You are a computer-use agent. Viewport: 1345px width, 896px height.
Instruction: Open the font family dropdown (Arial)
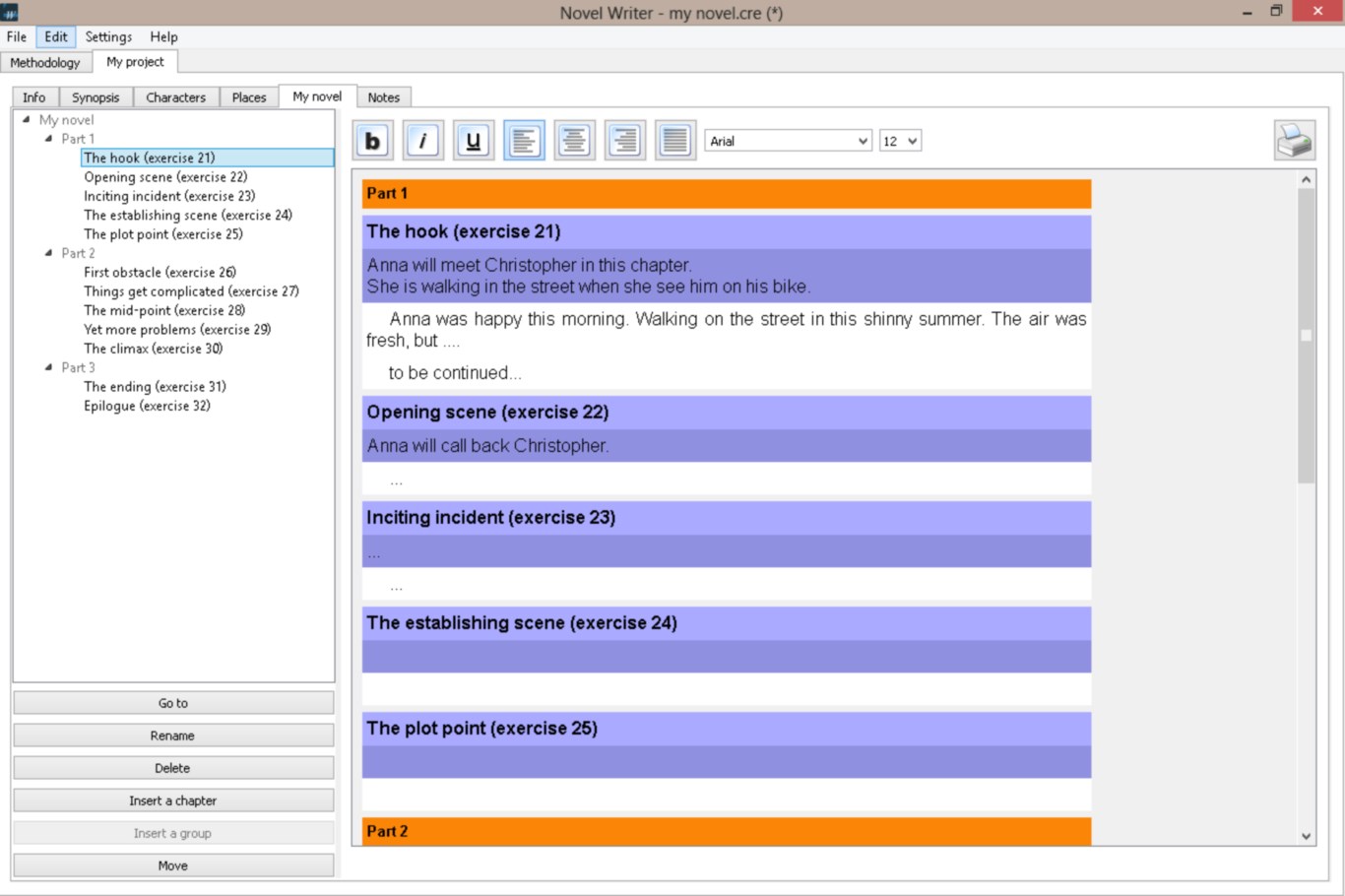[x=788, y=141]
